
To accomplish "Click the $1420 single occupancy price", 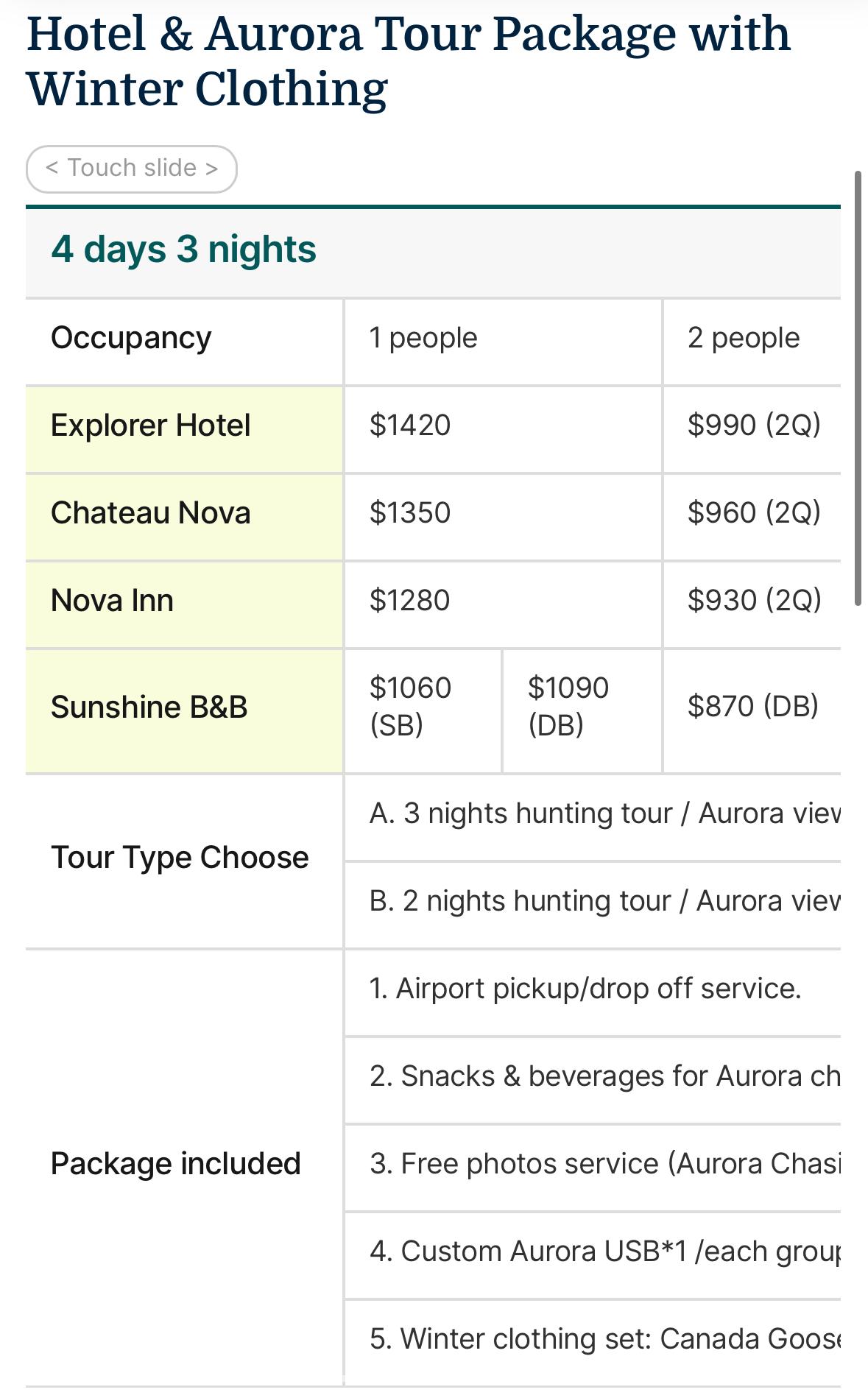I will click(410, 426).
